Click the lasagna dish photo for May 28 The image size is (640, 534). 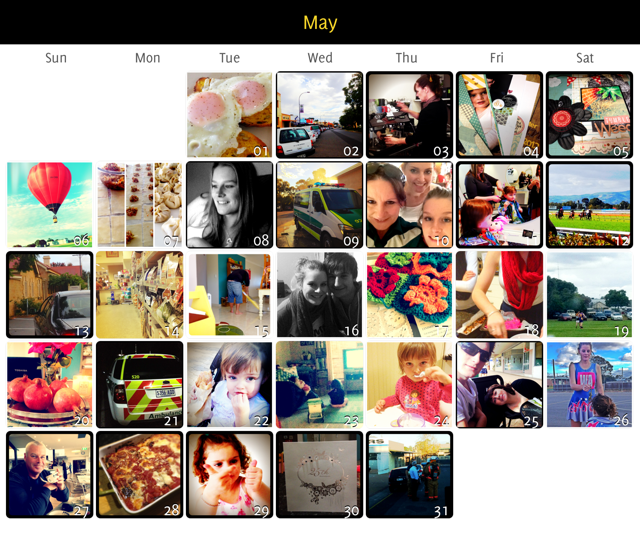point(140,475)
